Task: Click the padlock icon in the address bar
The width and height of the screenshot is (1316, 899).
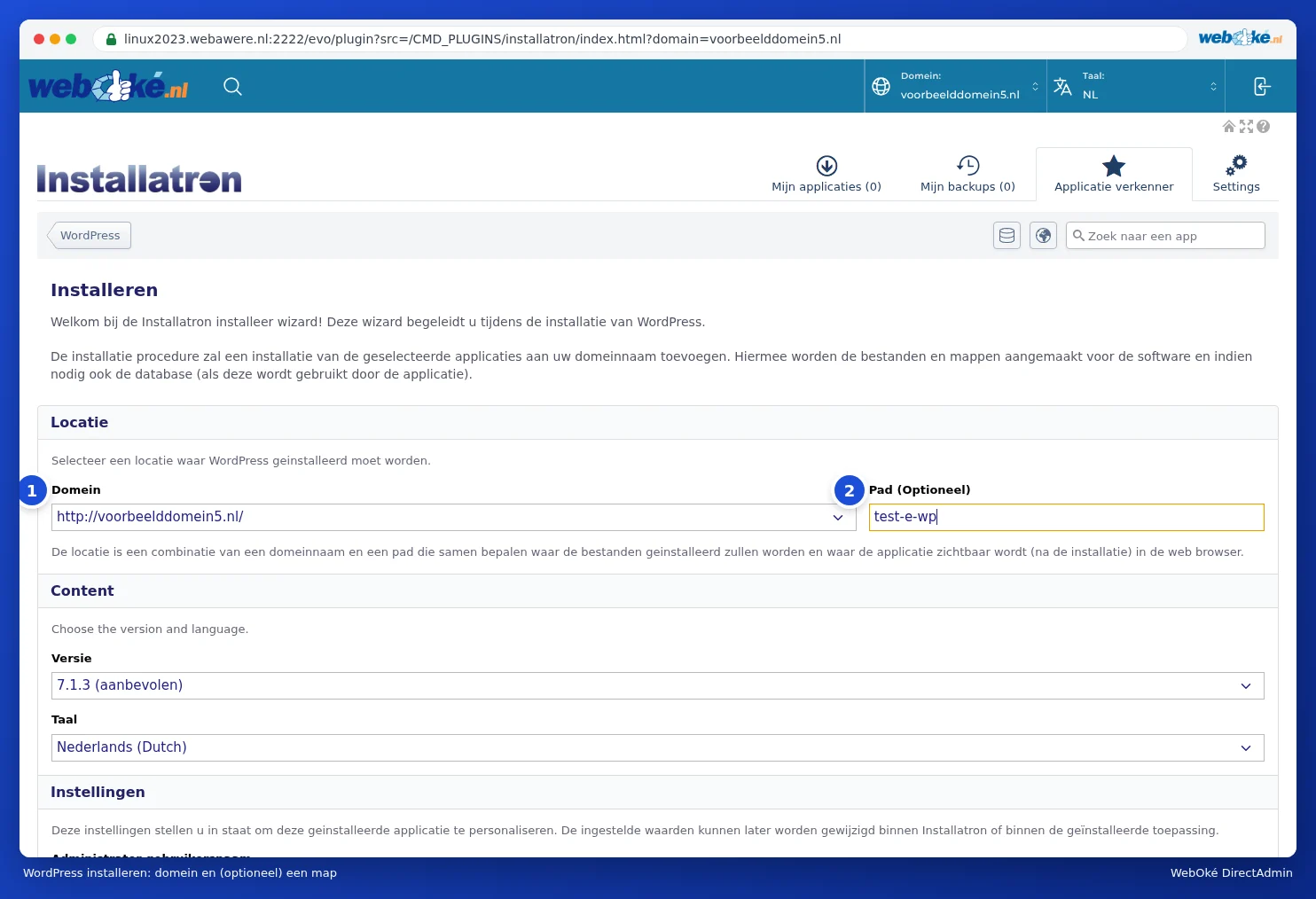Action: [111, 39]
